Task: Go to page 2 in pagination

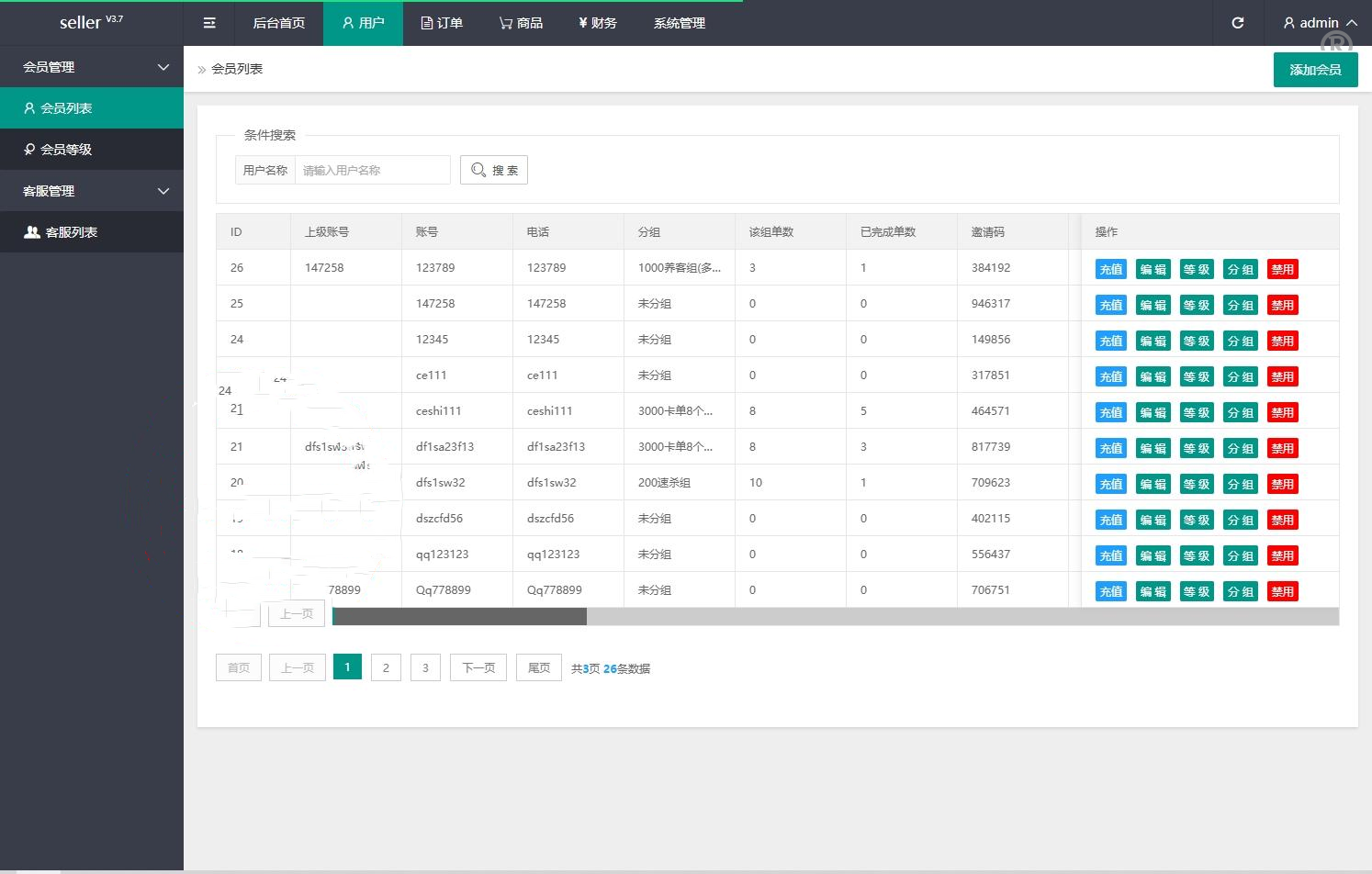Action: [386, 667]
